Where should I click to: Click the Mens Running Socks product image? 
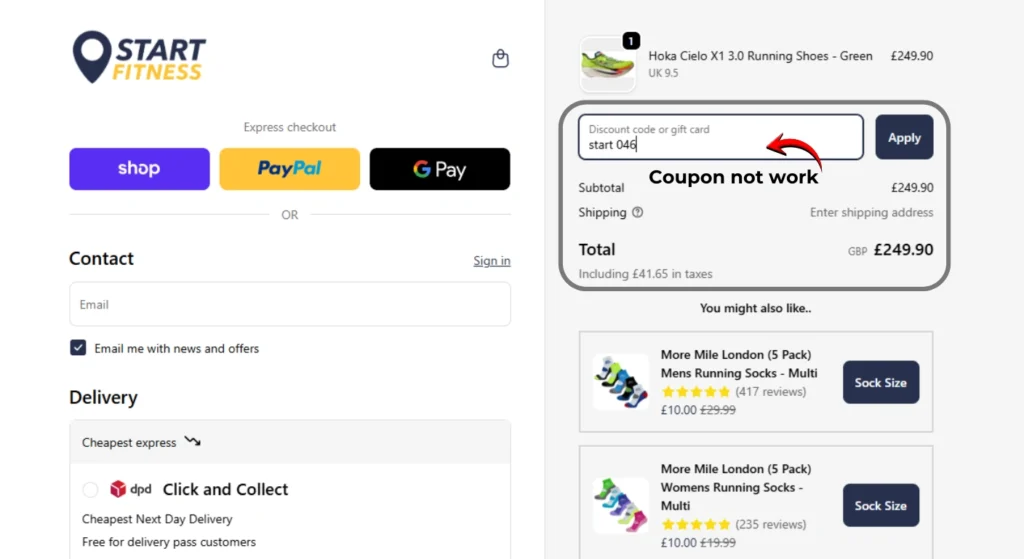(x=620, y=382)
